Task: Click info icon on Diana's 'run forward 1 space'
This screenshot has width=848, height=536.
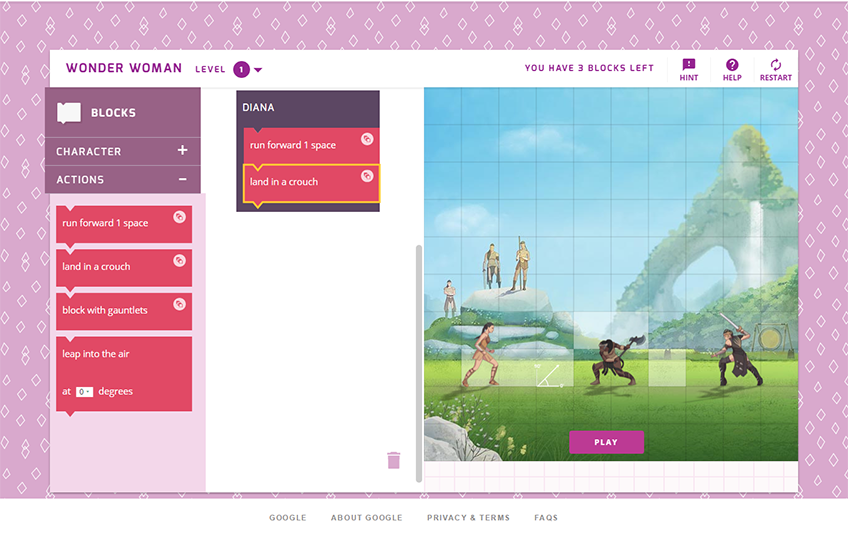Action: click(x=367, y=139)
